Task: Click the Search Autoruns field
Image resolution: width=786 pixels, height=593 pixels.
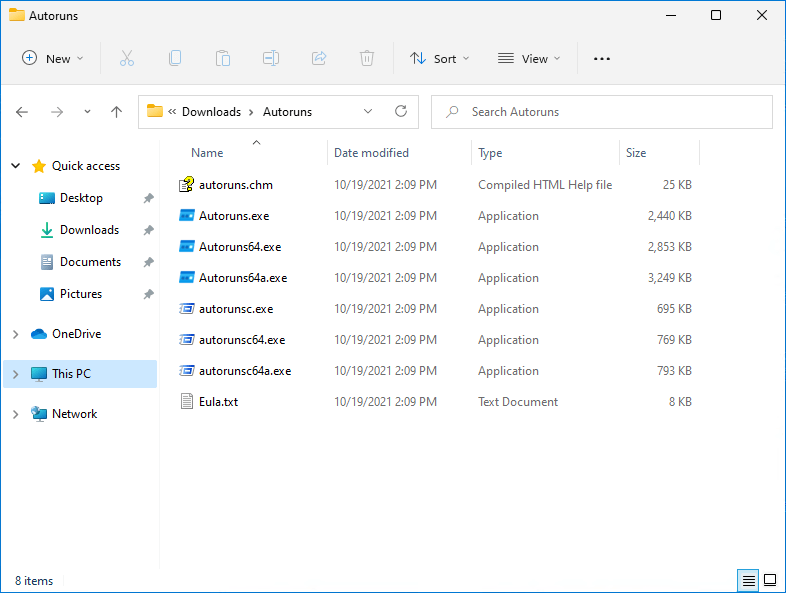Action: [602, 112]
